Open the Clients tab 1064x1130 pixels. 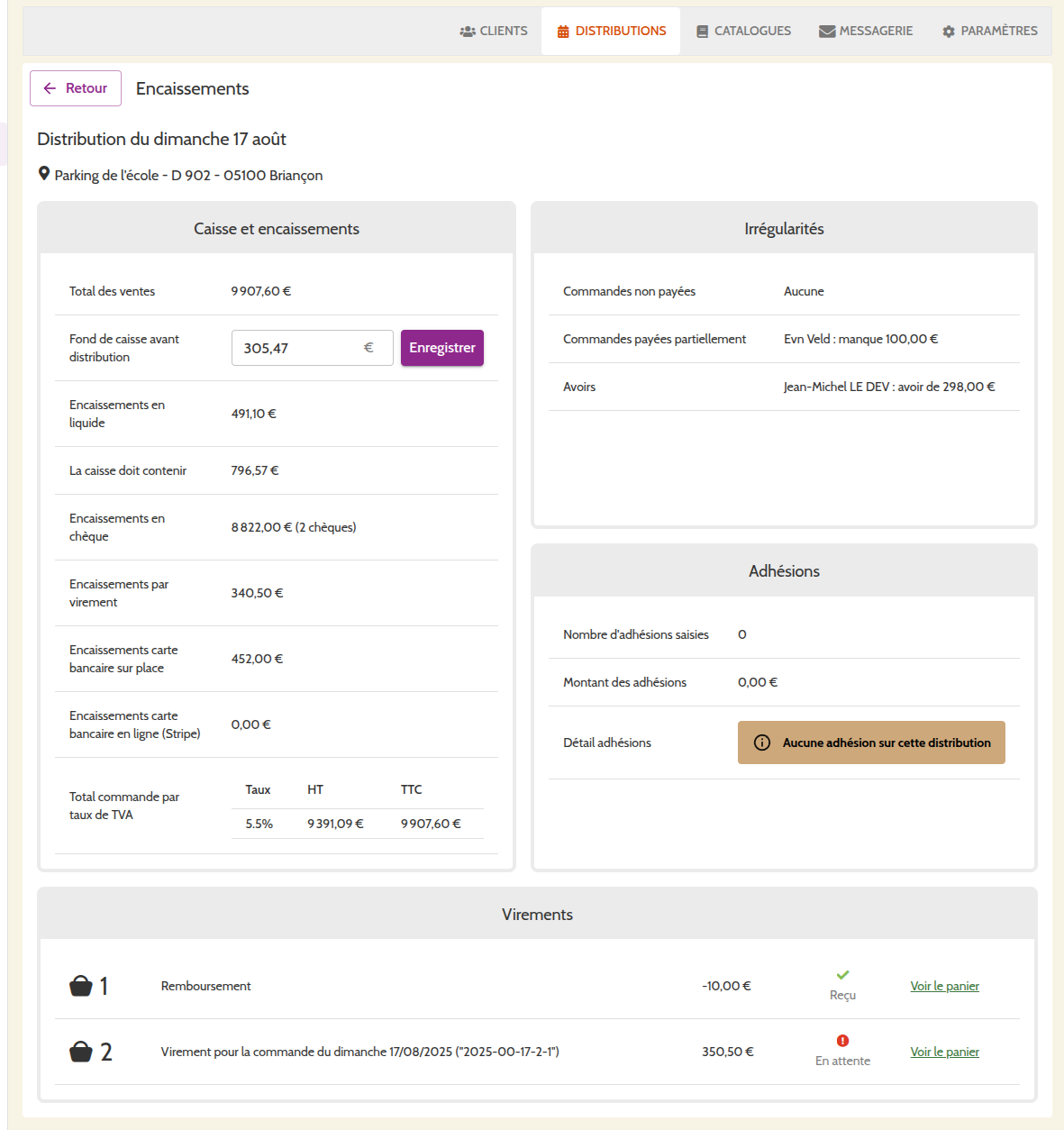coord(494,32)
